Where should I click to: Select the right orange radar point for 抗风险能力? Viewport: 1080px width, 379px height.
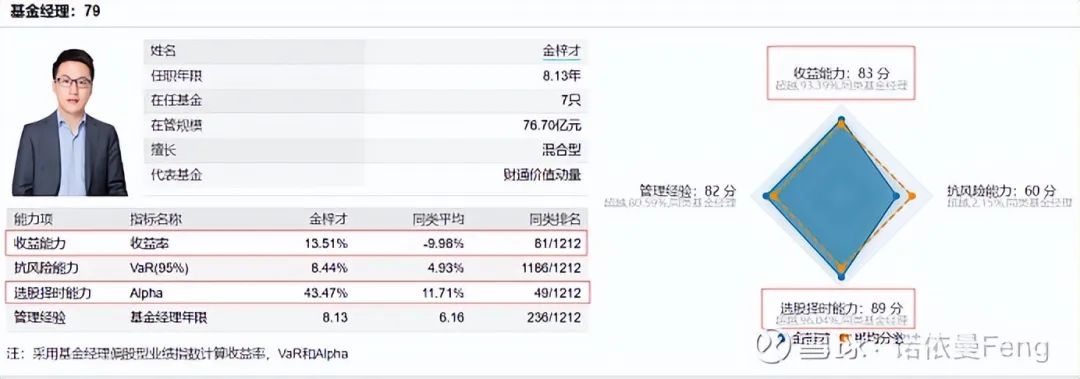pyautogui.click(x=911, y=196)
